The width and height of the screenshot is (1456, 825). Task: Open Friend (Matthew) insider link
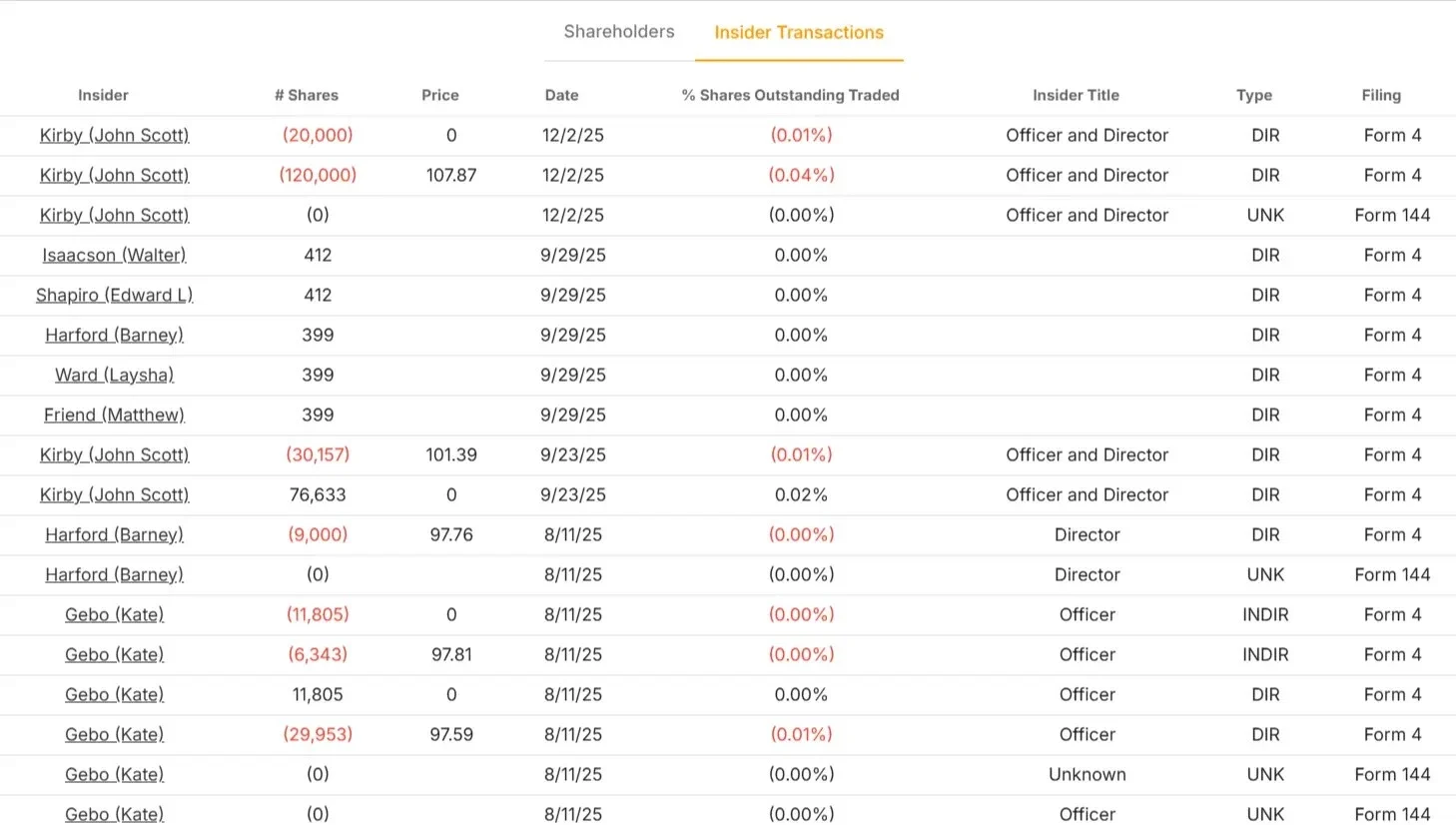[114, 414]
